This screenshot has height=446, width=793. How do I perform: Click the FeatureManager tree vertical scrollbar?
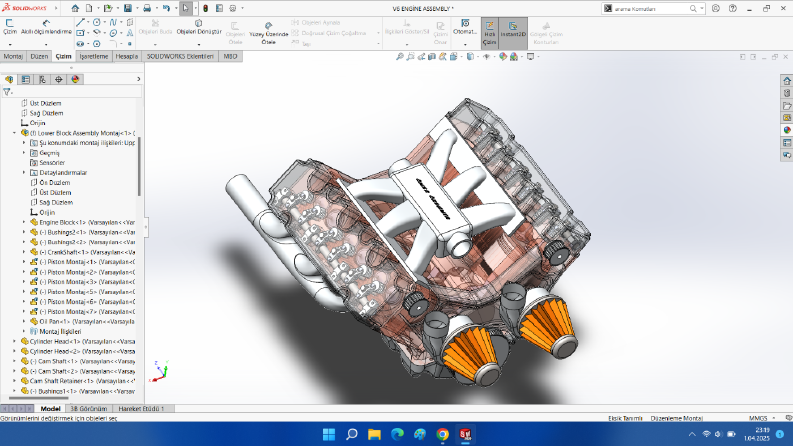click(x=140, y=166)
